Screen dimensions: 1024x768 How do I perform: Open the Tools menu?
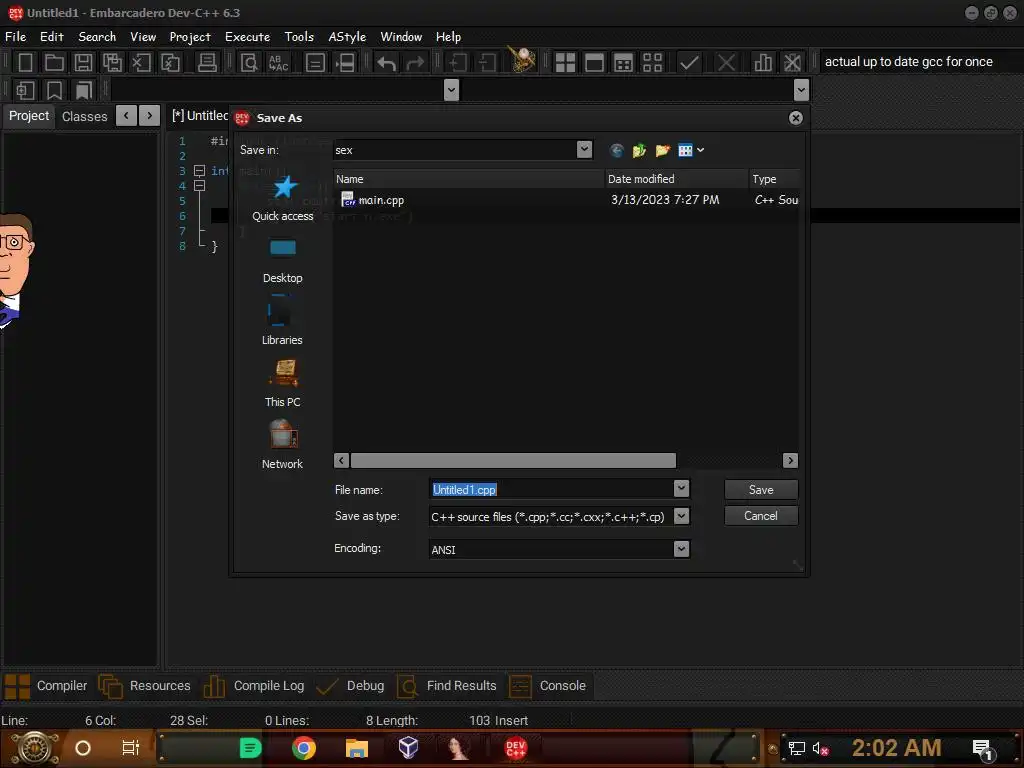[299, 37]
